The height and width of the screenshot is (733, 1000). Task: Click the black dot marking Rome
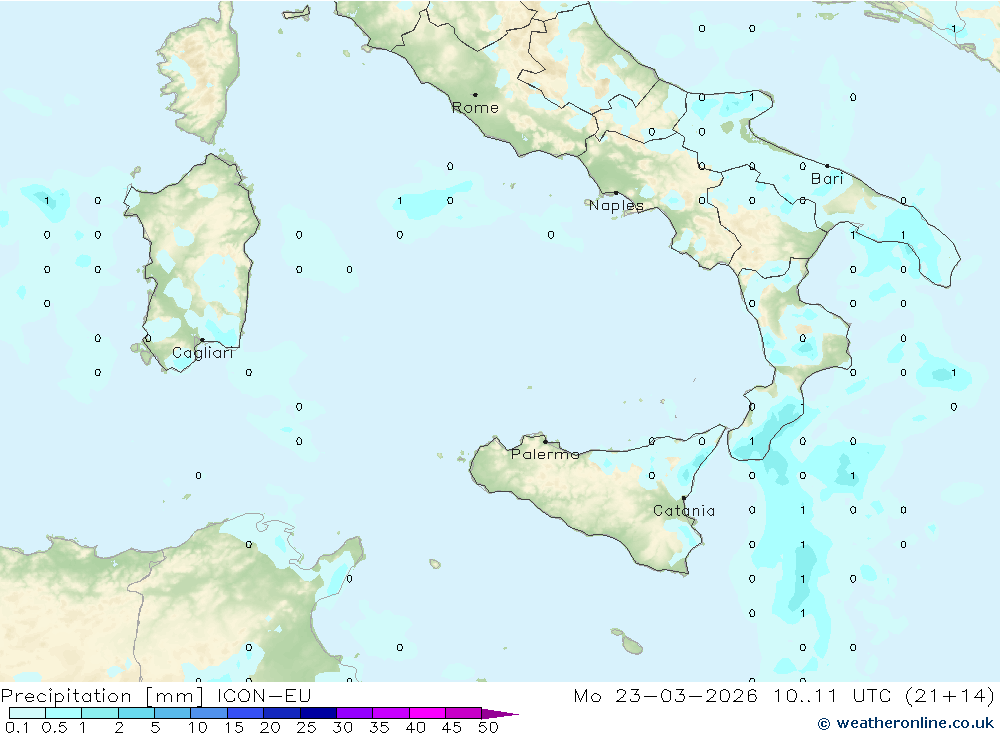click(475, 95)
